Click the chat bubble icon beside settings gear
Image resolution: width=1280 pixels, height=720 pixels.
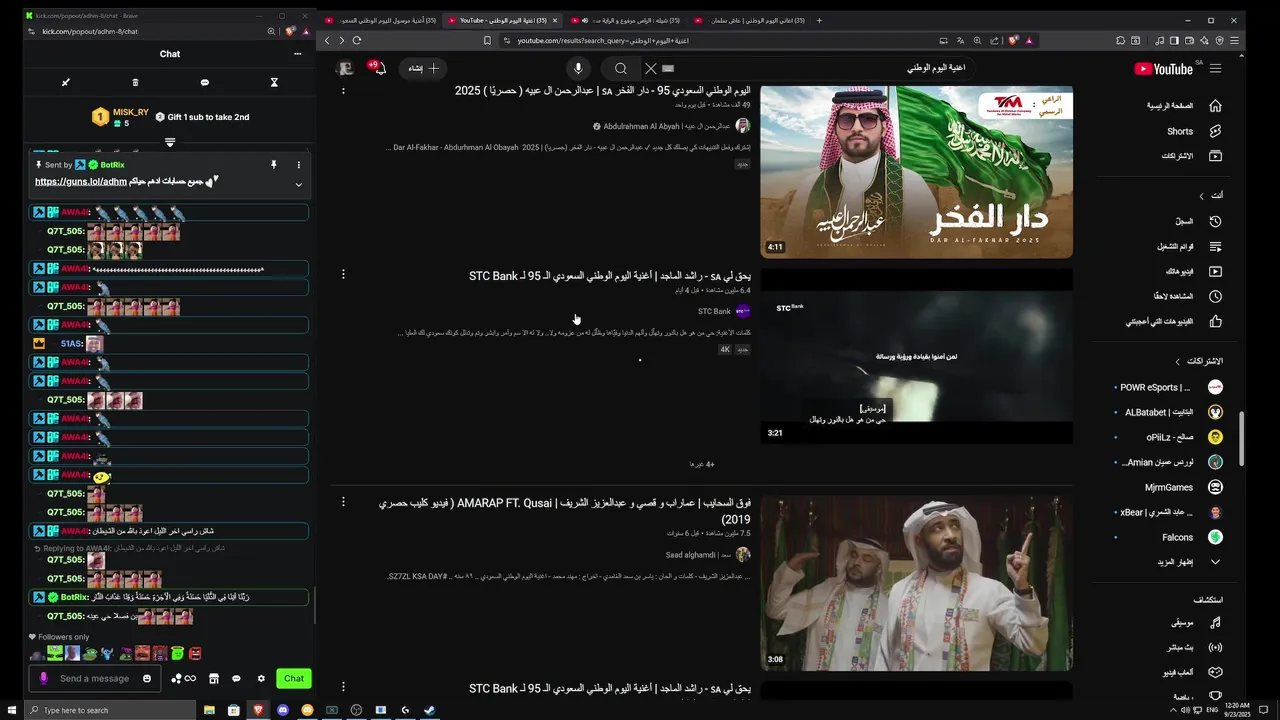point(236,678)
